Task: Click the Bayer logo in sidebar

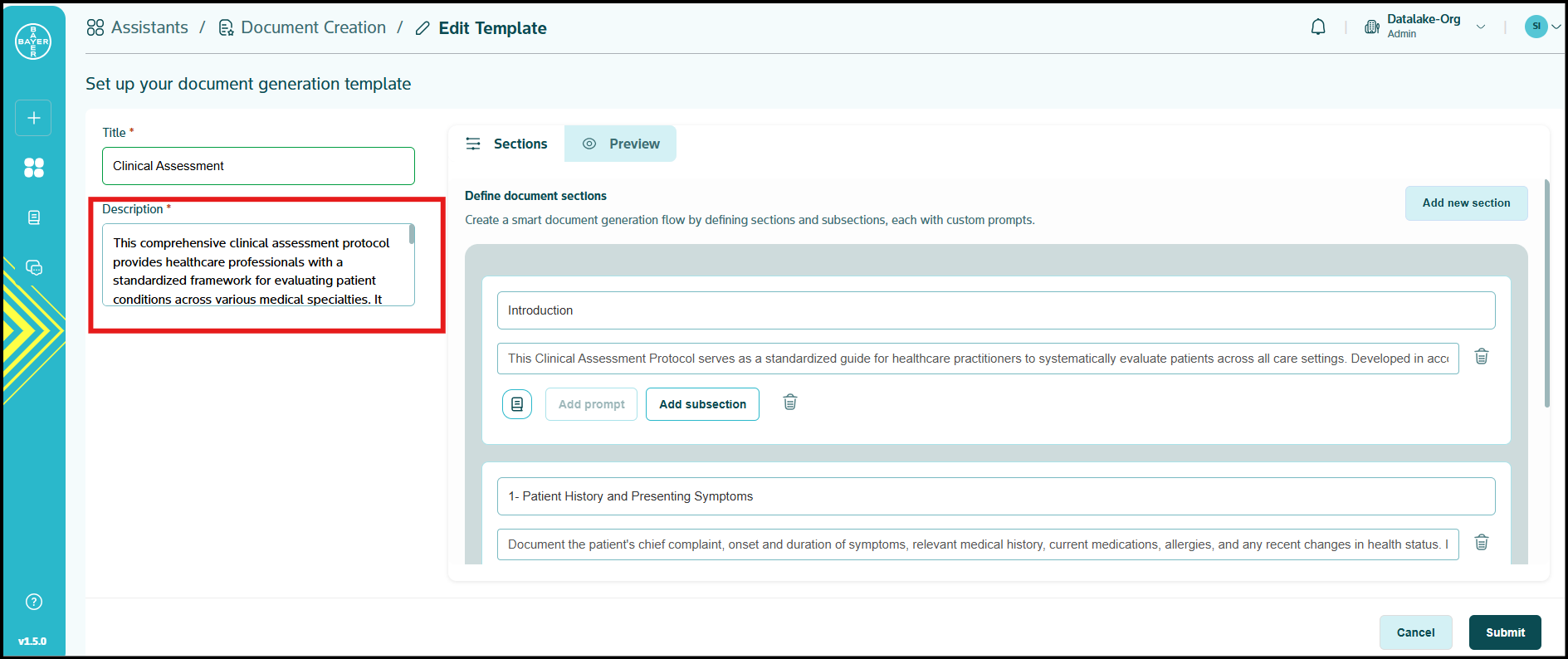Action: [33, 41]
